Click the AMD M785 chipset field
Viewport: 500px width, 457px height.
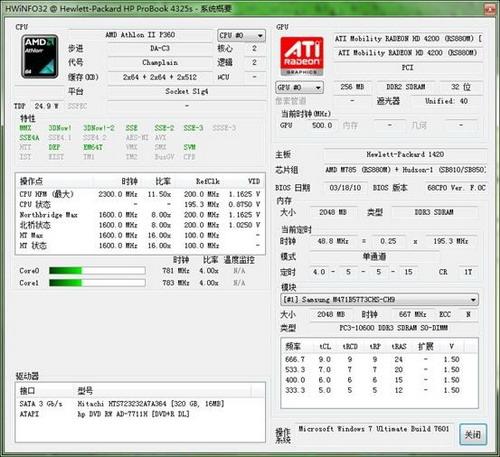click(405, 170)
